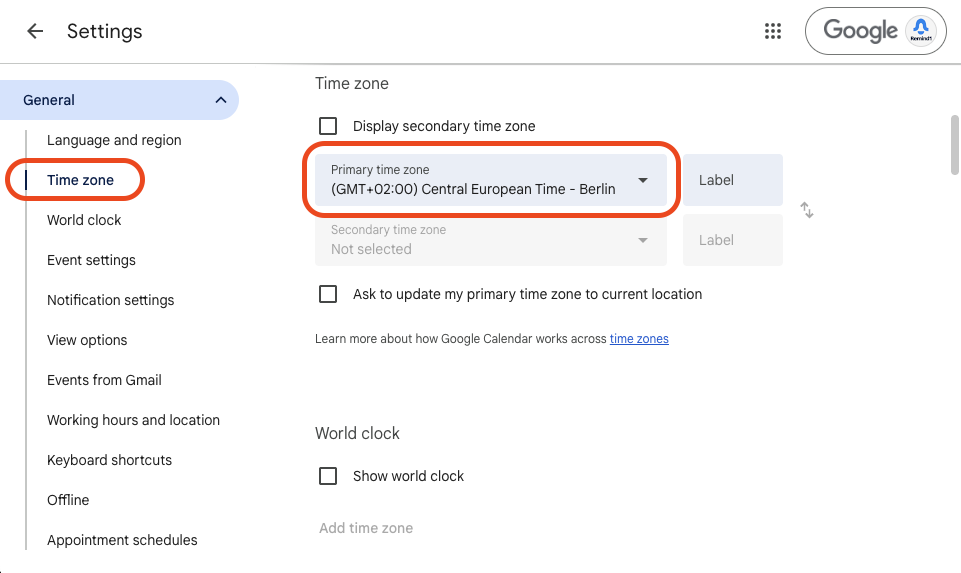Click the secondary time zone Label field
This screenshot has width=961, height=573.
tap(732, 240)
